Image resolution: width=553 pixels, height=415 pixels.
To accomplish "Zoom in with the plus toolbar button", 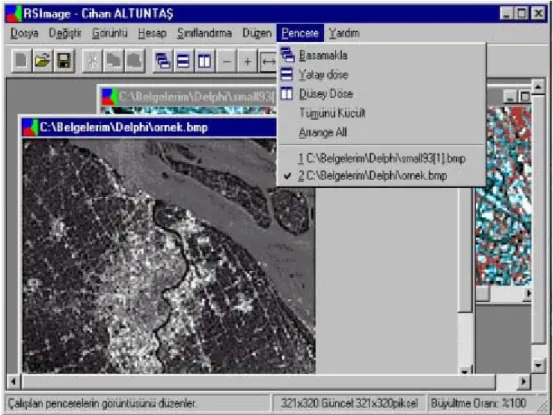I will click(248, 61).
